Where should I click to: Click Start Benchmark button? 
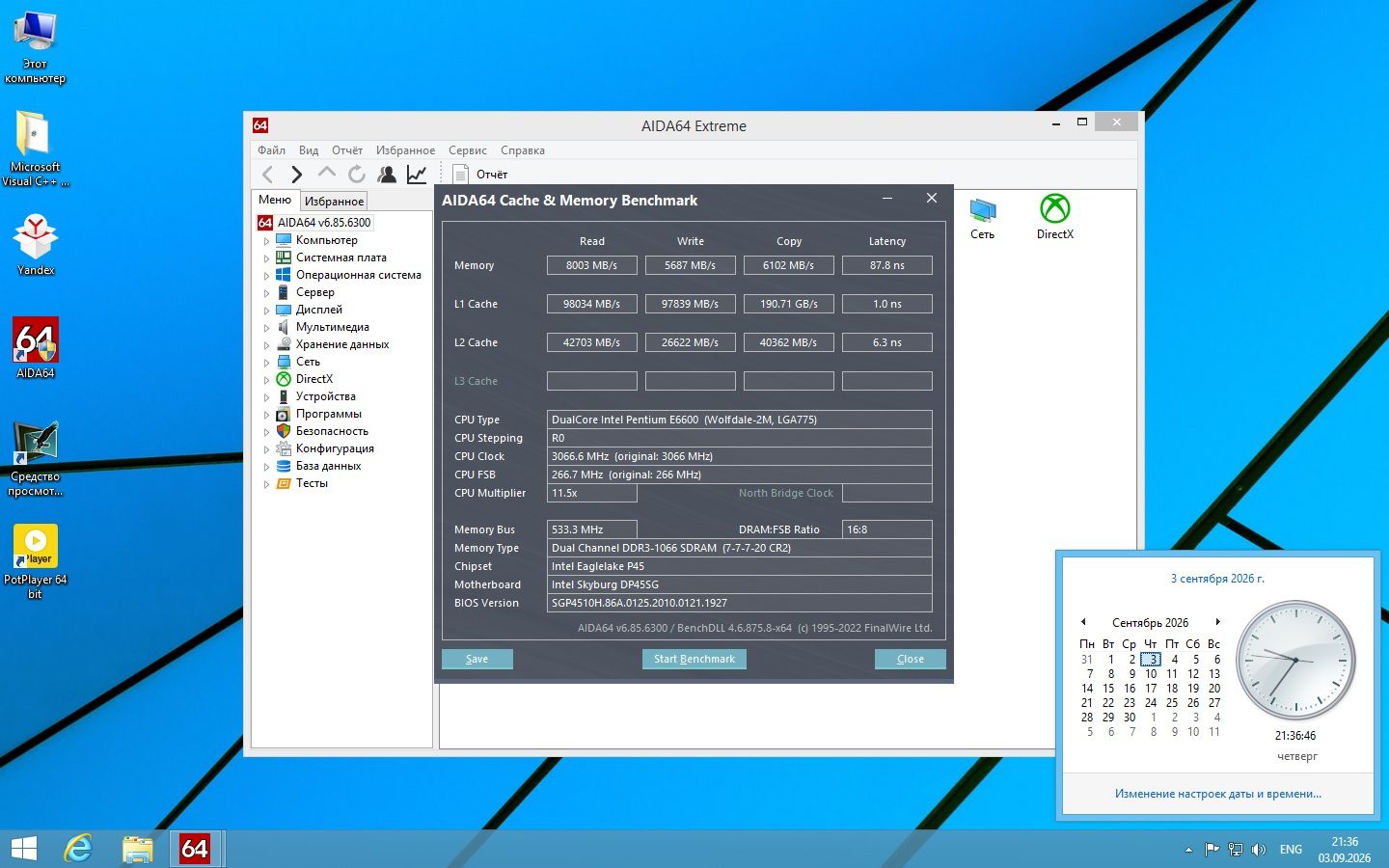(x=694, y=659)
